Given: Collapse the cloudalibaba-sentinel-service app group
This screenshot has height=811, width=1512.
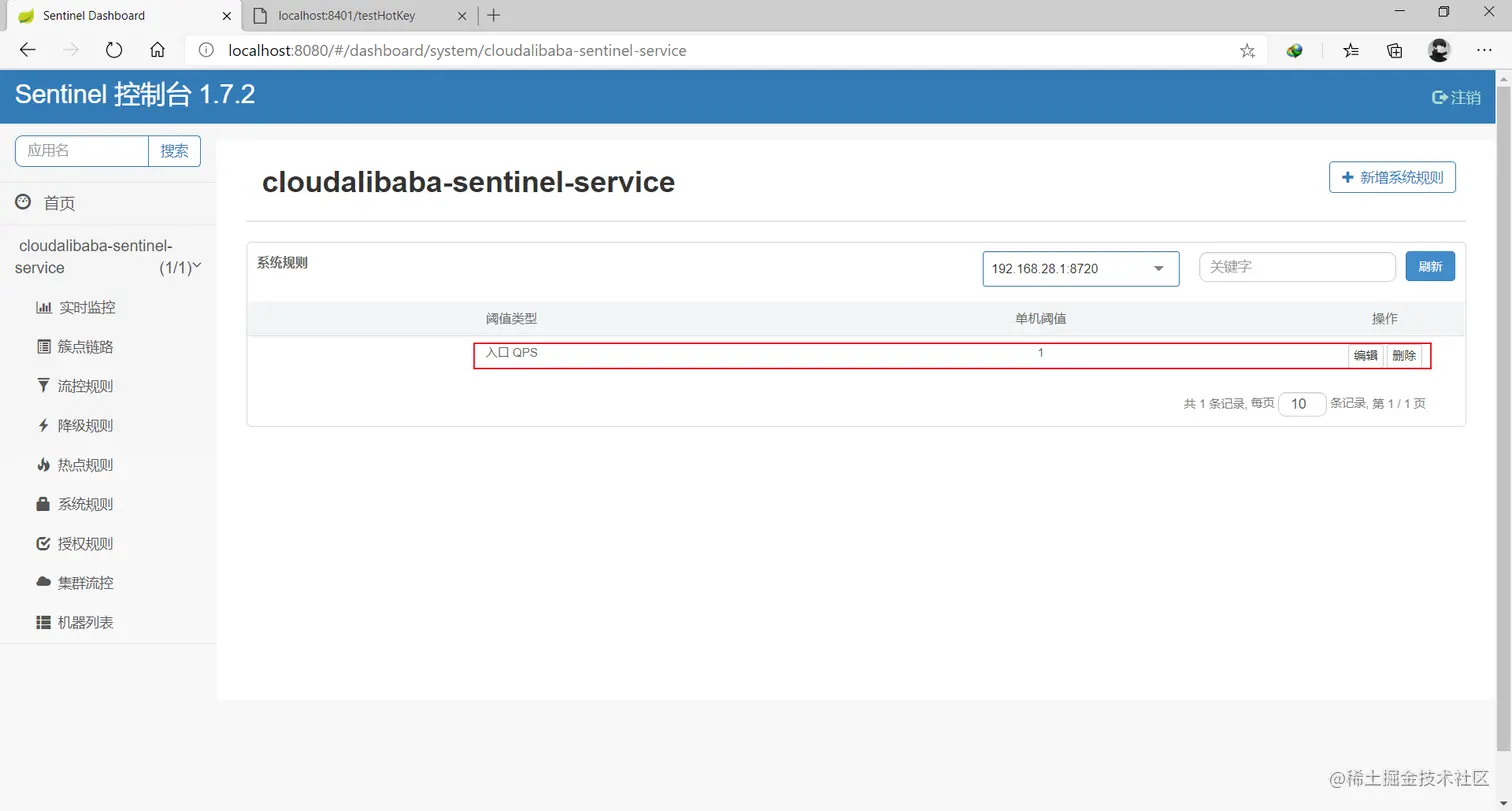Looking at the screenshot, I should click(108, 257).
